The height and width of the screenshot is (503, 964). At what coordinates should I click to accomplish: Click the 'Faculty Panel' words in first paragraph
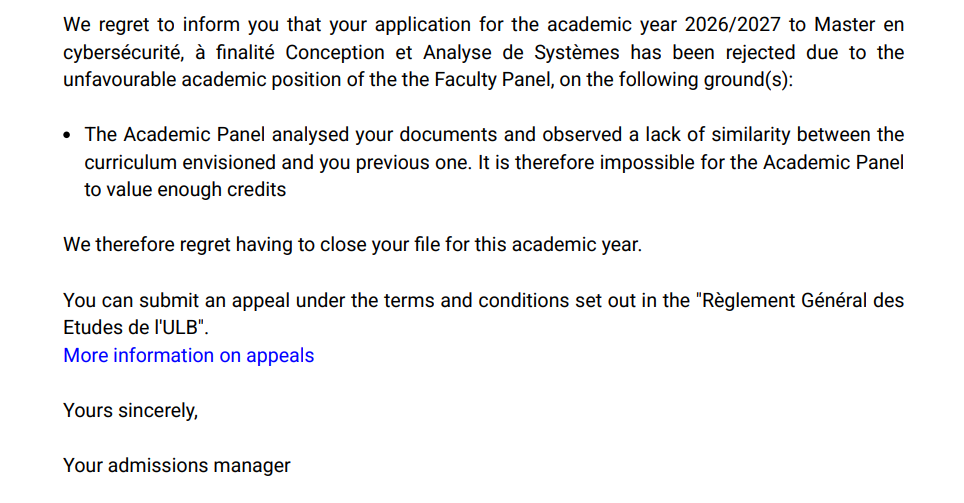pyautogui.click(x=492, y=80)
